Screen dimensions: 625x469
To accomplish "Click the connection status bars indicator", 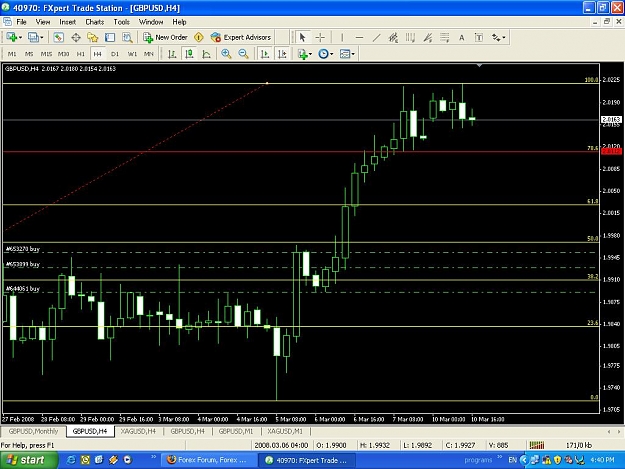I will pyautogui.click(x=537, y=445).
